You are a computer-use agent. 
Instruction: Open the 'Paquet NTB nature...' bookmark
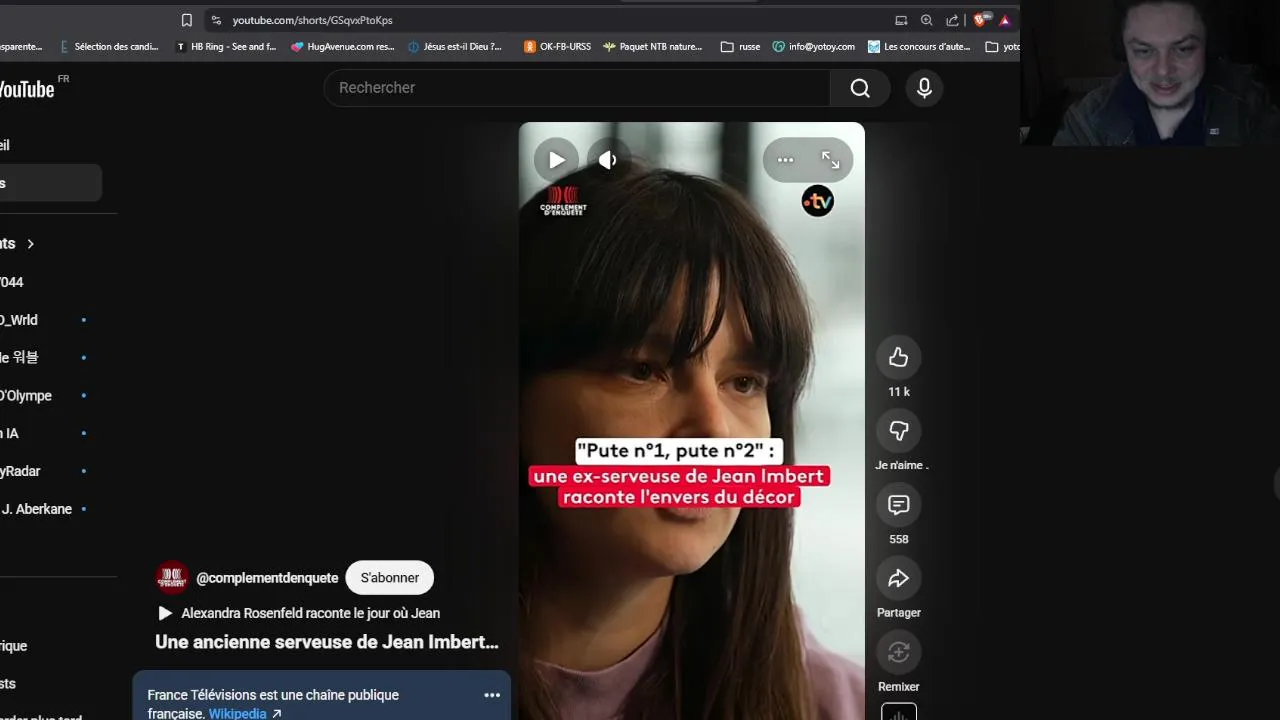[x=653, y=46]
